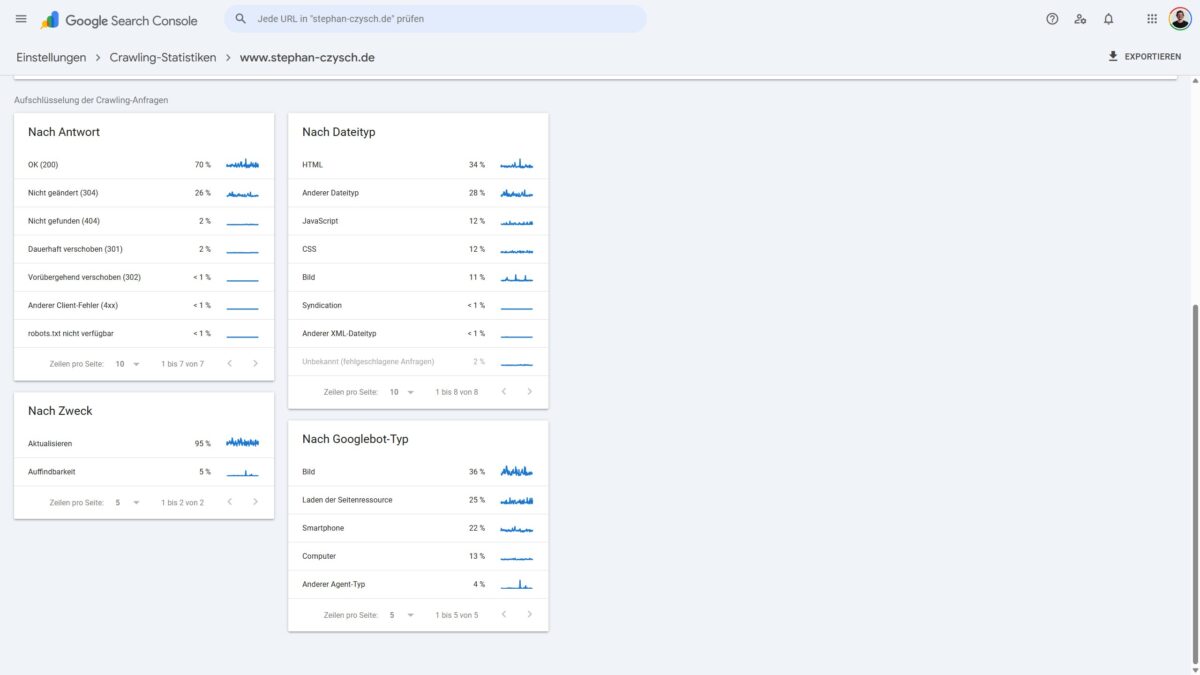Image resolution: width=1200 pixels, height=675 pixels.
Task: Expand rows-per-page dropdown in Nach Zweck
Action: 127,503
